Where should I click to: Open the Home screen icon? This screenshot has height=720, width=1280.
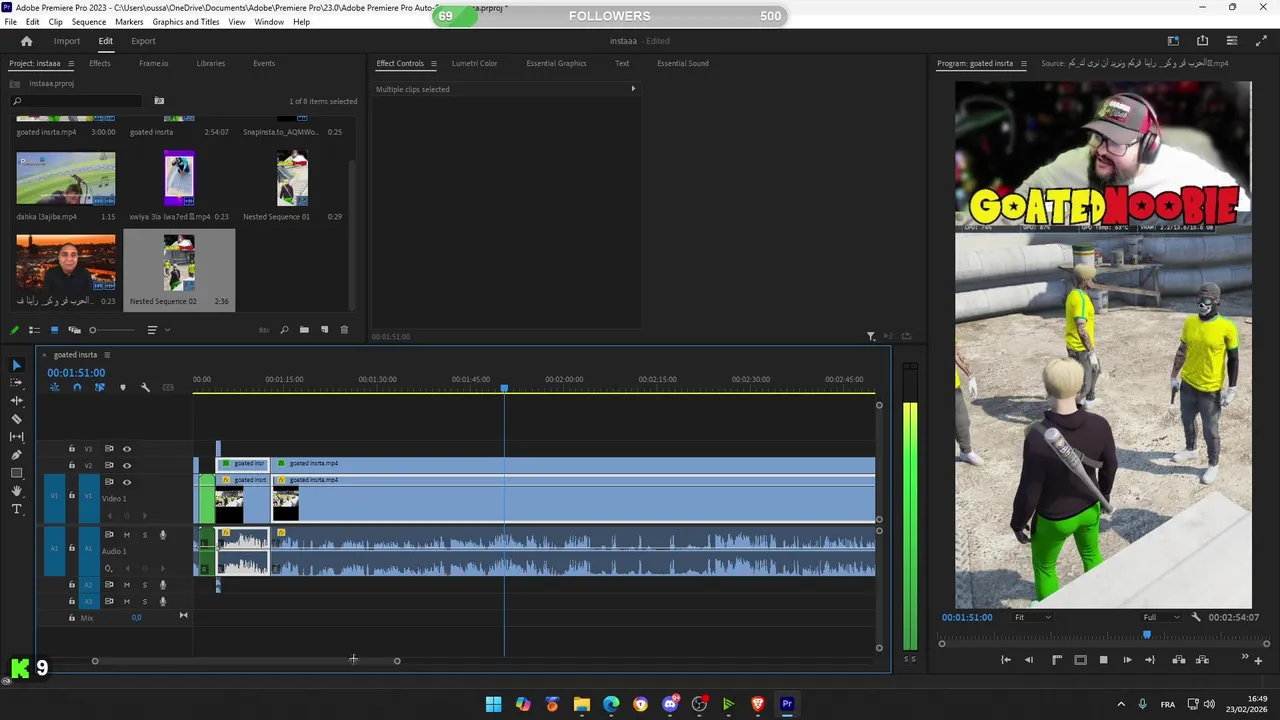27,41
